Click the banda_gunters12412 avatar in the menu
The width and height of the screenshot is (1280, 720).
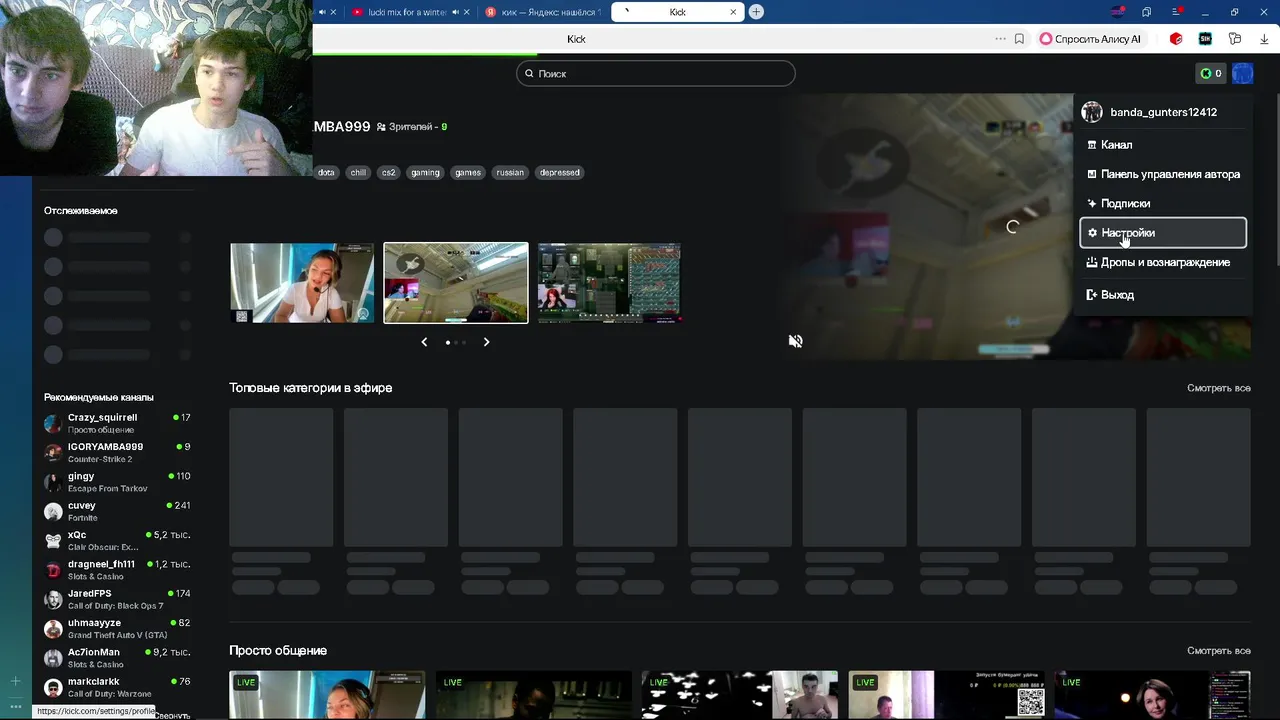1092,112
